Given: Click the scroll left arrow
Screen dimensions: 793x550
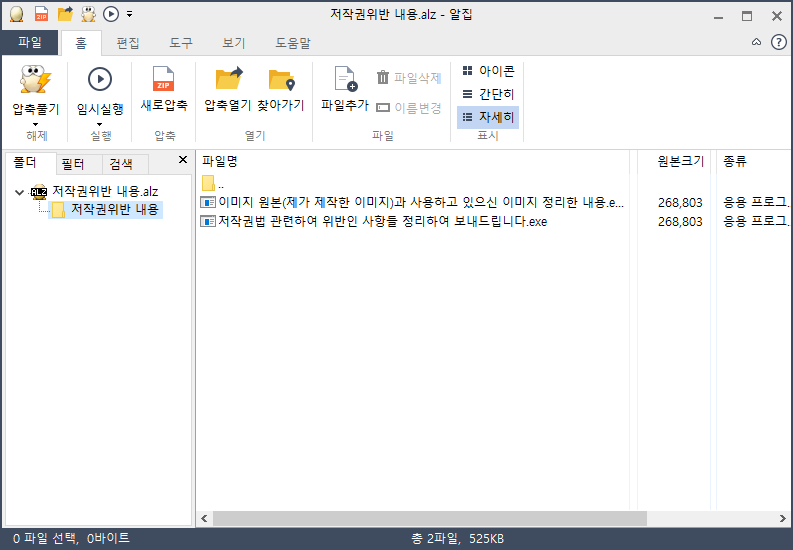Looking at the screenshot, I should pos(204,518).
